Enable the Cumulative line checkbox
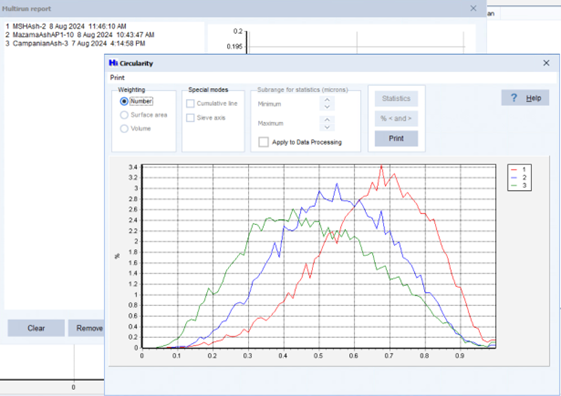Screen dimensions: 561x396 point(190,103)
